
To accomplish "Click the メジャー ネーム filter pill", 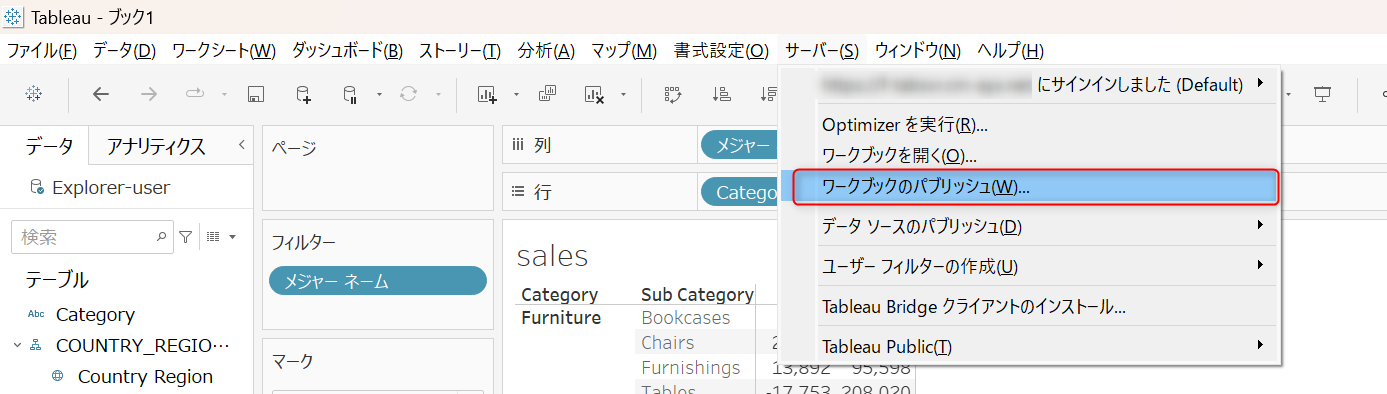I will pyautogui.click(x=378, y=281).
